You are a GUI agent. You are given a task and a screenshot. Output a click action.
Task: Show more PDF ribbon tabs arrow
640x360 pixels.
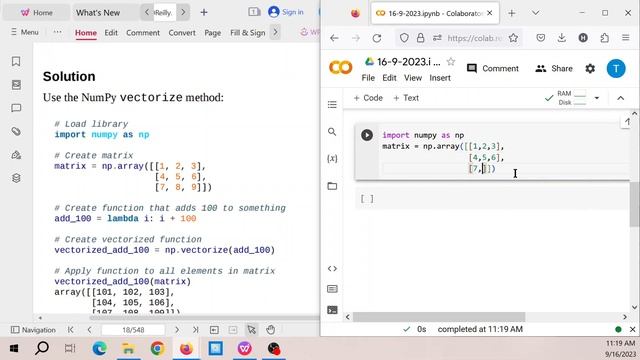tap(276, 32)
